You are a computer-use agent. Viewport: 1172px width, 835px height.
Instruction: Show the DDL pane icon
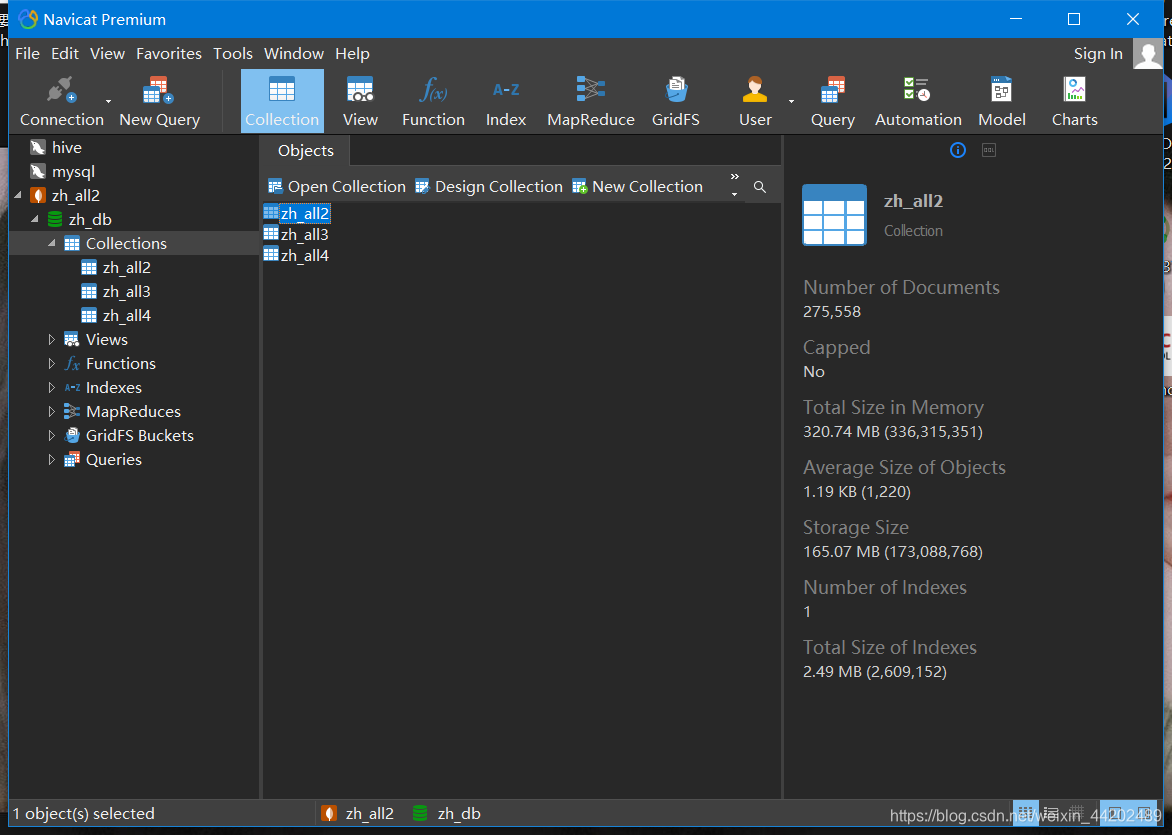pyautogui.click(x=989, y=150)
